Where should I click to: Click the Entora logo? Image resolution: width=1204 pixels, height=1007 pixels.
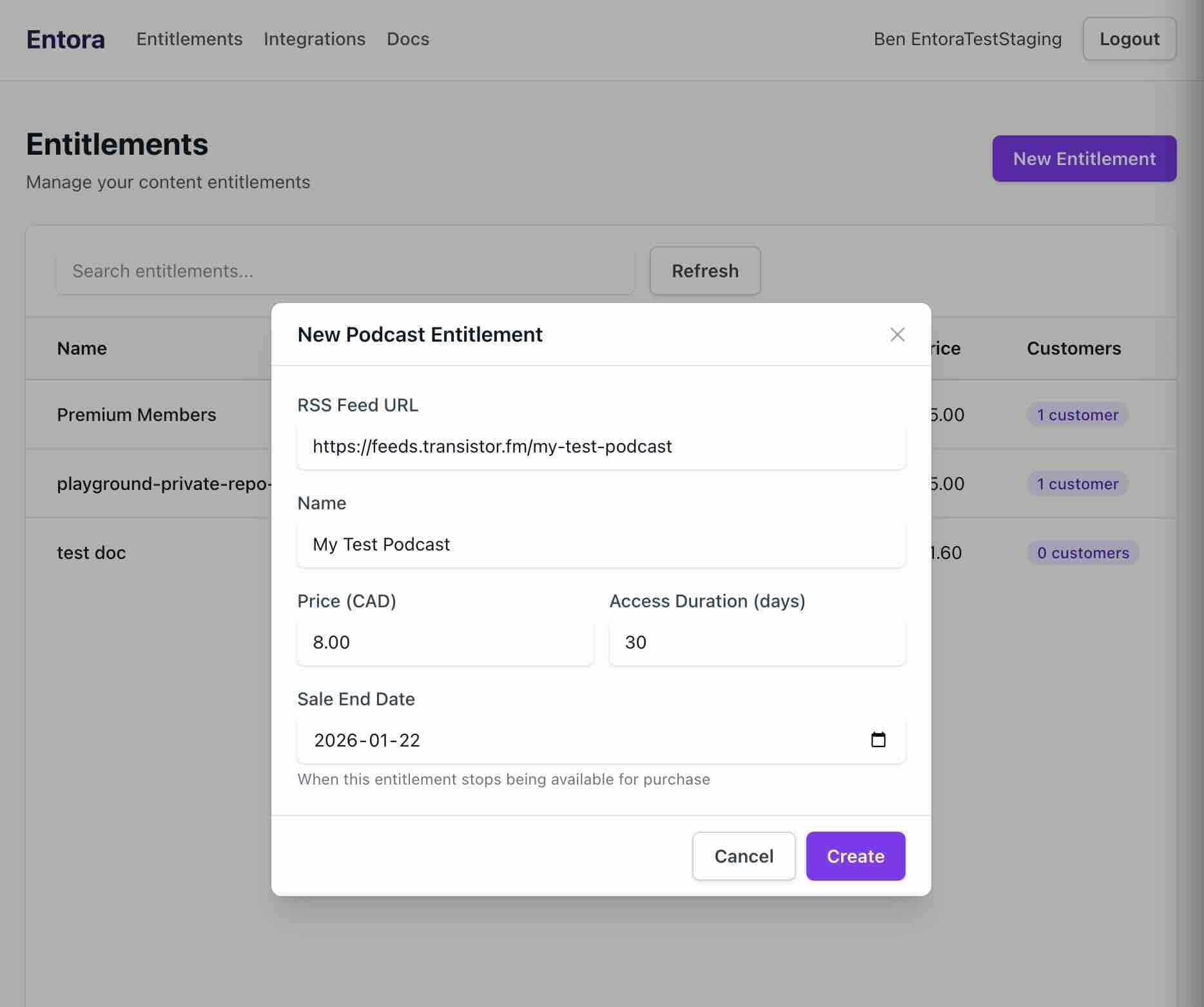coord(65,39)
